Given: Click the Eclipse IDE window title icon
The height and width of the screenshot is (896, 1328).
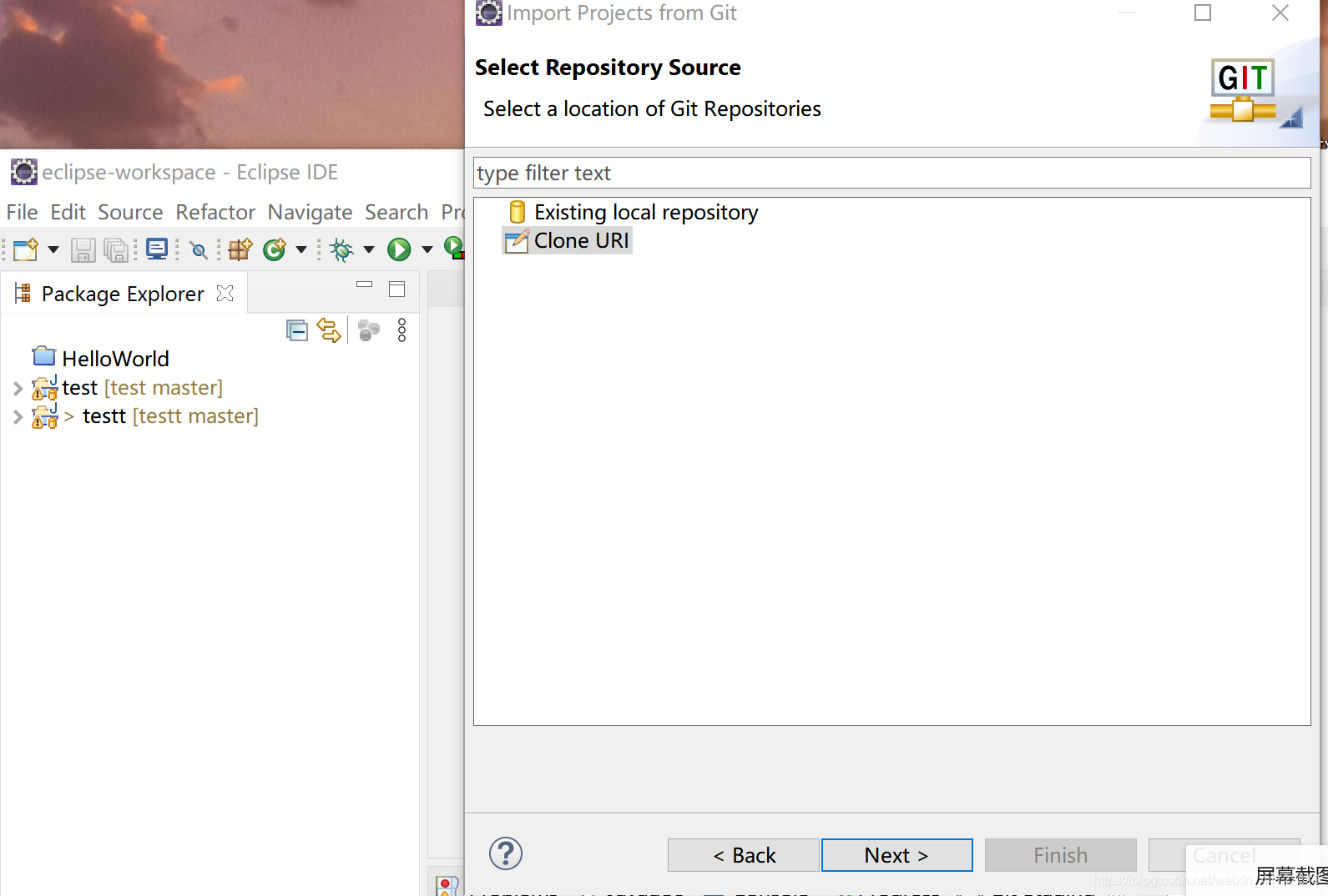Looking at the screenshot, I should tap(24, 172).
